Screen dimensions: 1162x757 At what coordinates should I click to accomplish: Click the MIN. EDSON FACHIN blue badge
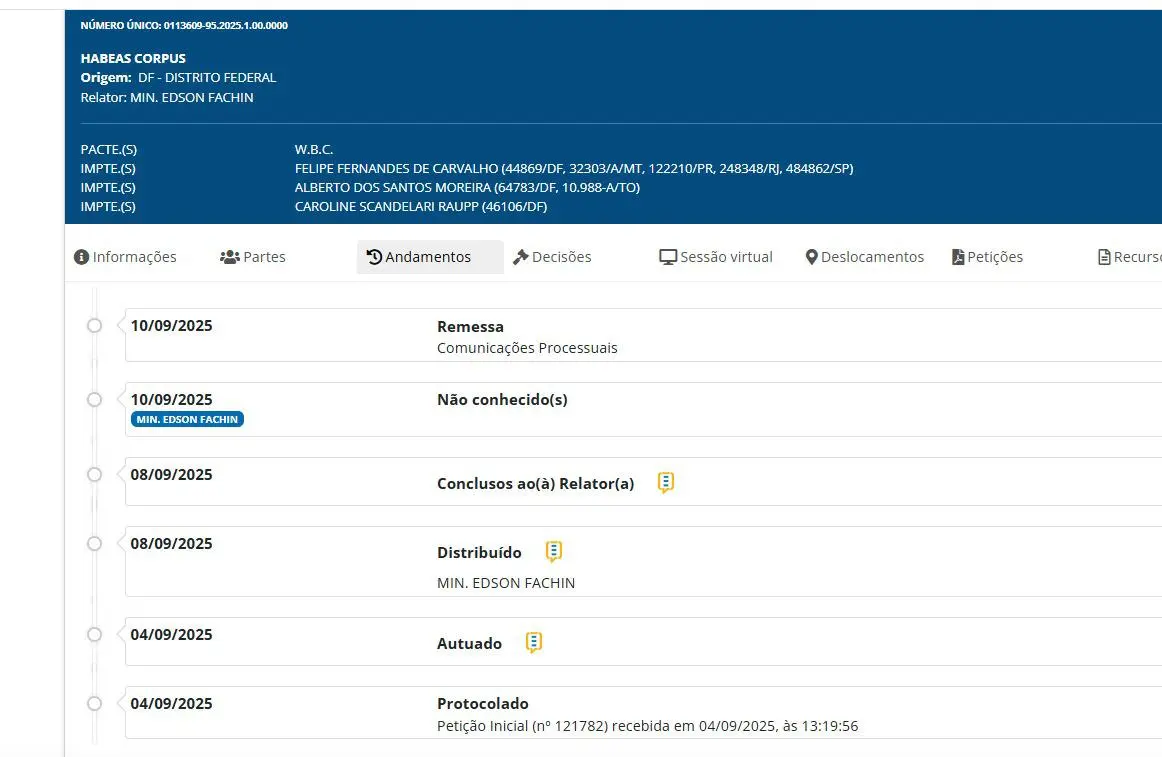pos(187,420)
